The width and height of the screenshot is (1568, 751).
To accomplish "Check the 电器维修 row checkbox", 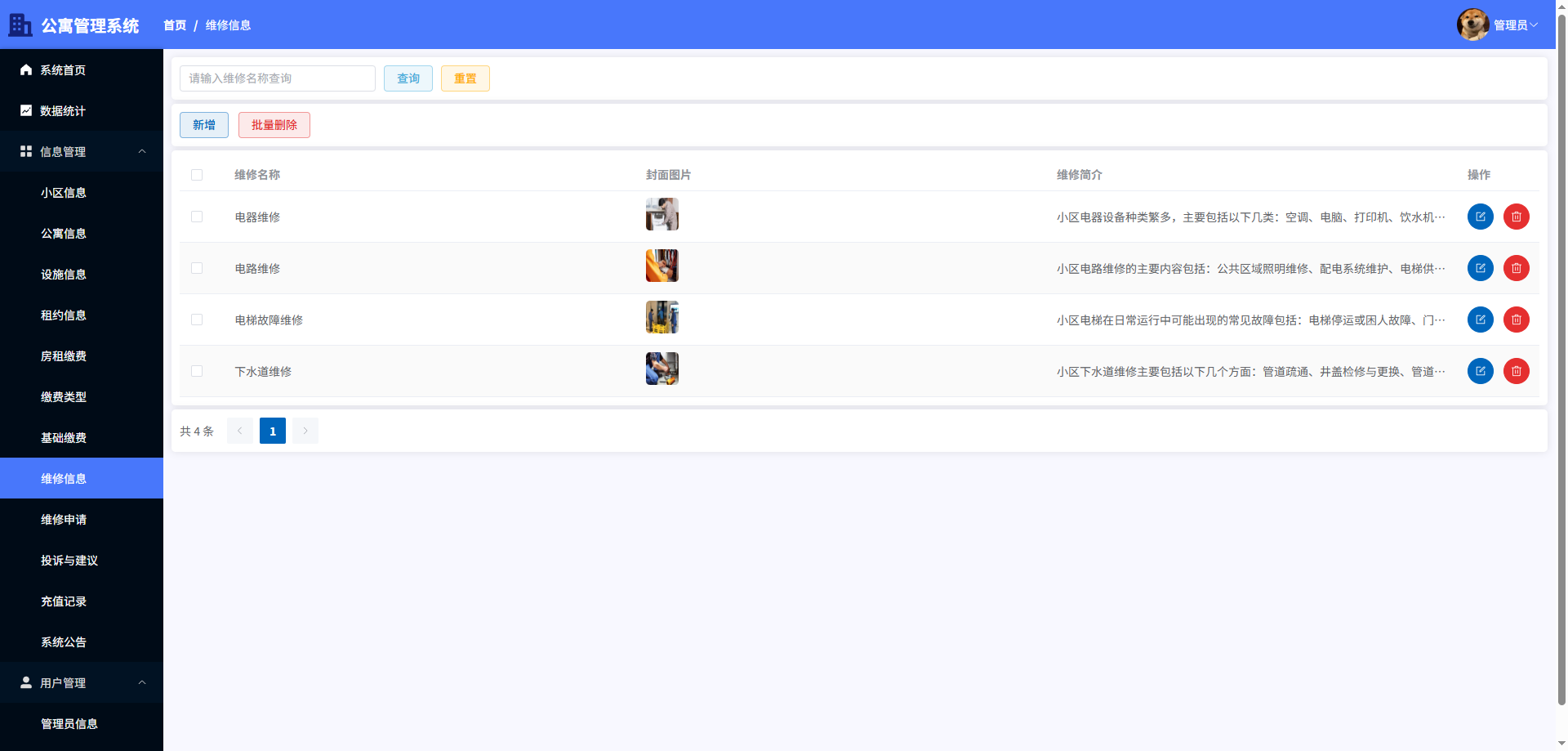I will 197,217.
